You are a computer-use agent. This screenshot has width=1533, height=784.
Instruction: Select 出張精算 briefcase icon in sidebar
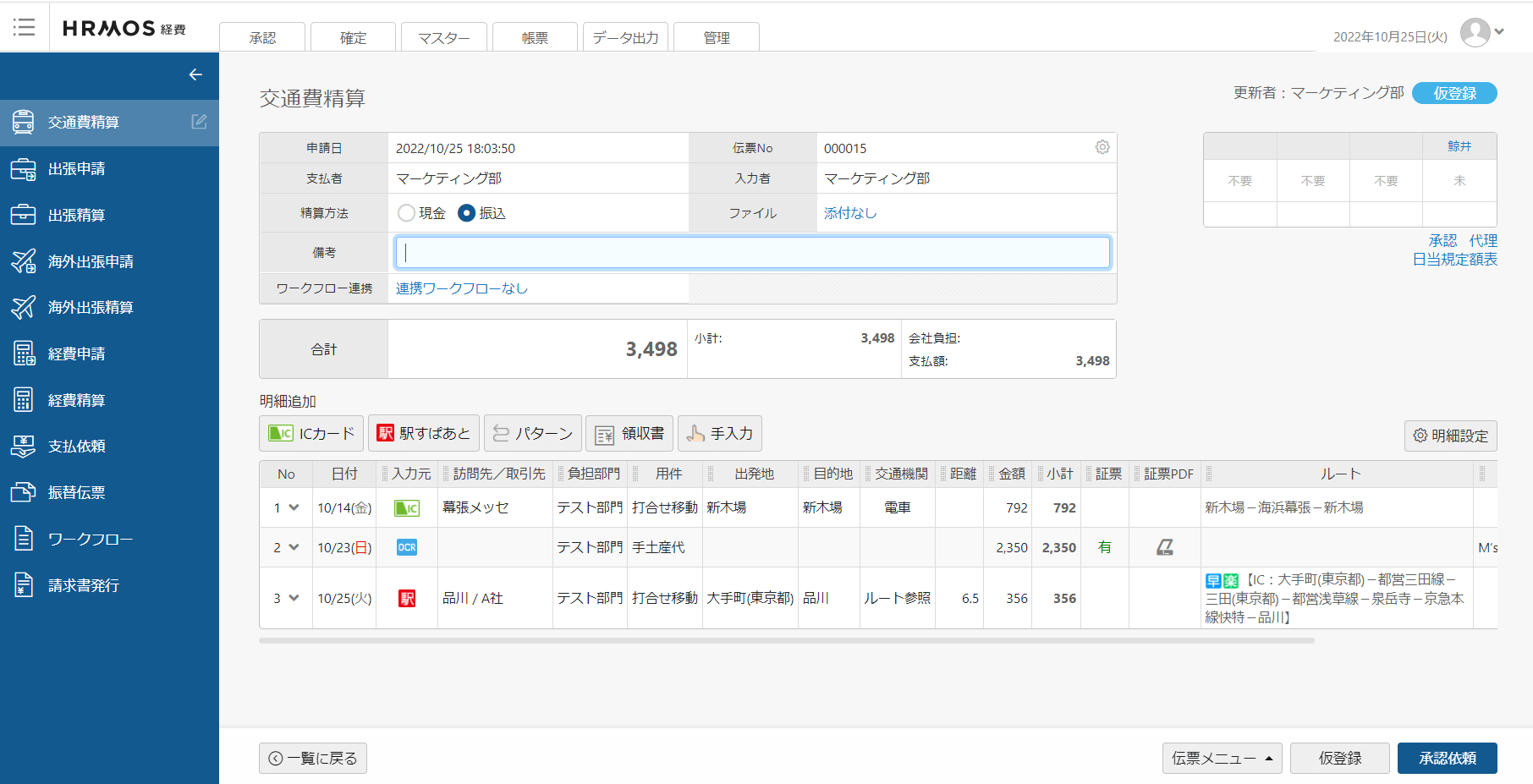pos(25,215)
